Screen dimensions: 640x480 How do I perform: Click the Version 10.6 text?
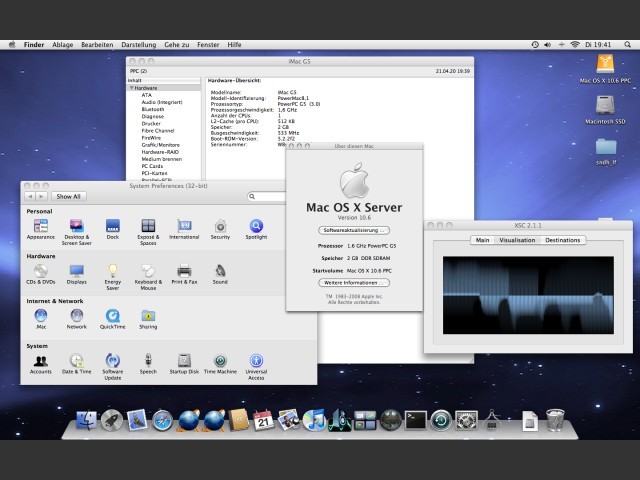354,218
